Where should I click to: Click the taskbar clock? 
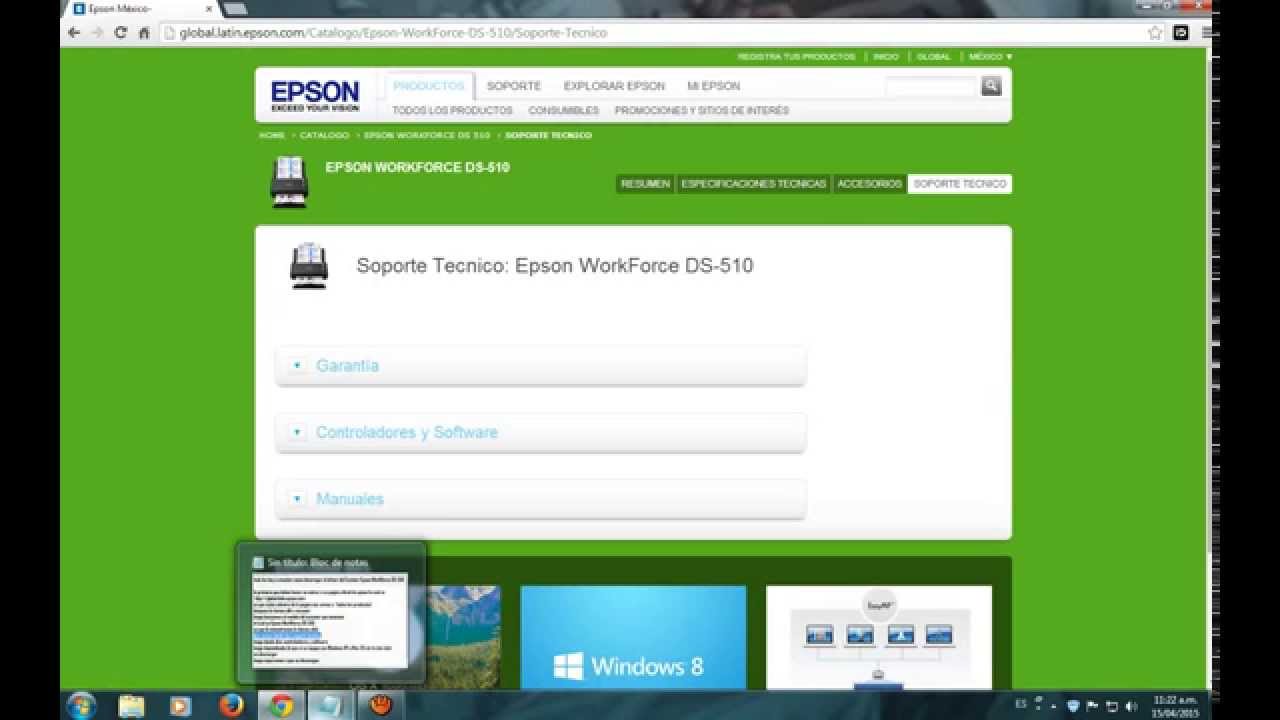(1175, 706)
